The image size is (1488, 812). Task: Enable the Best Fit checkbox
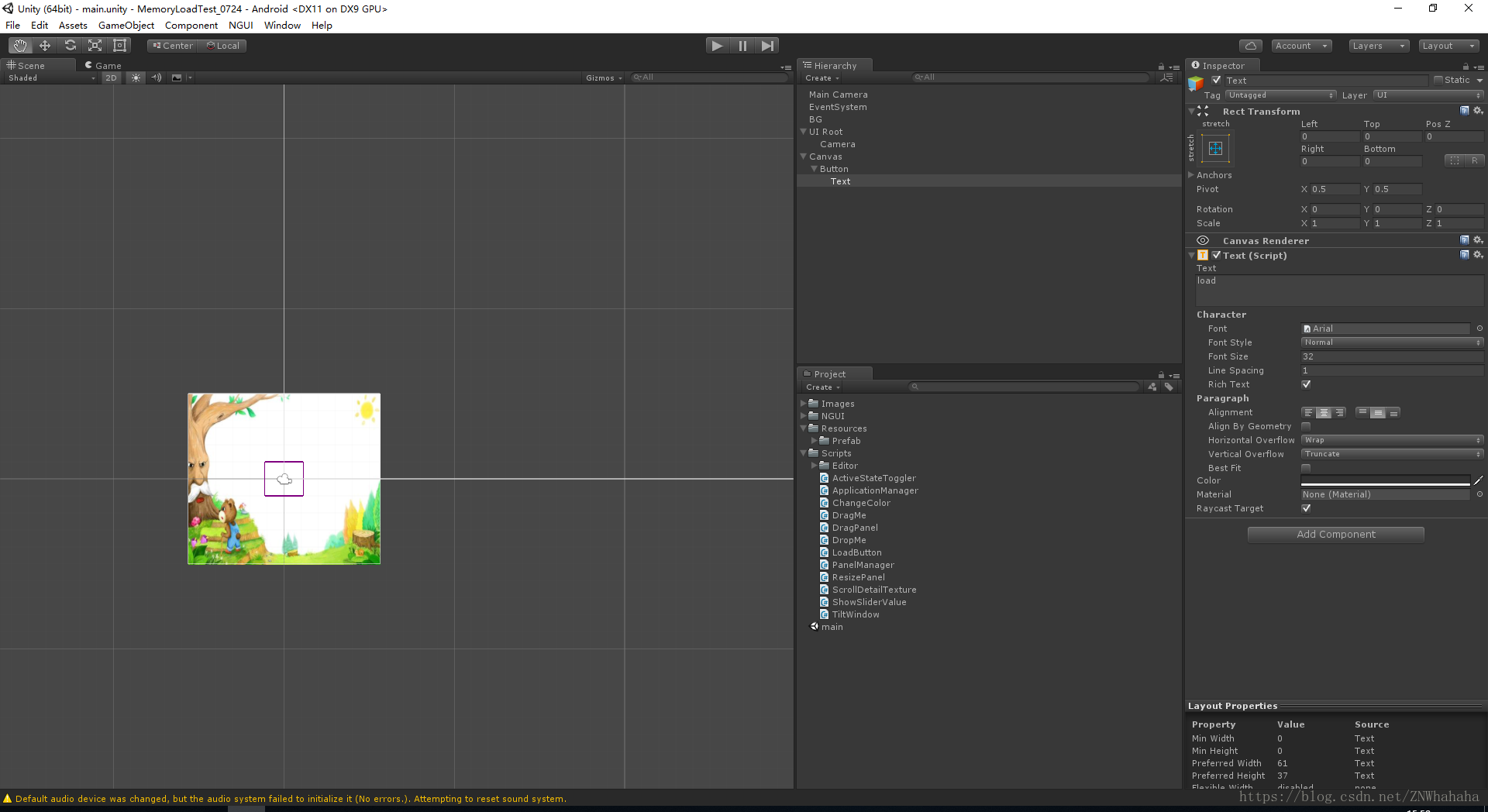pos(1307,468)
